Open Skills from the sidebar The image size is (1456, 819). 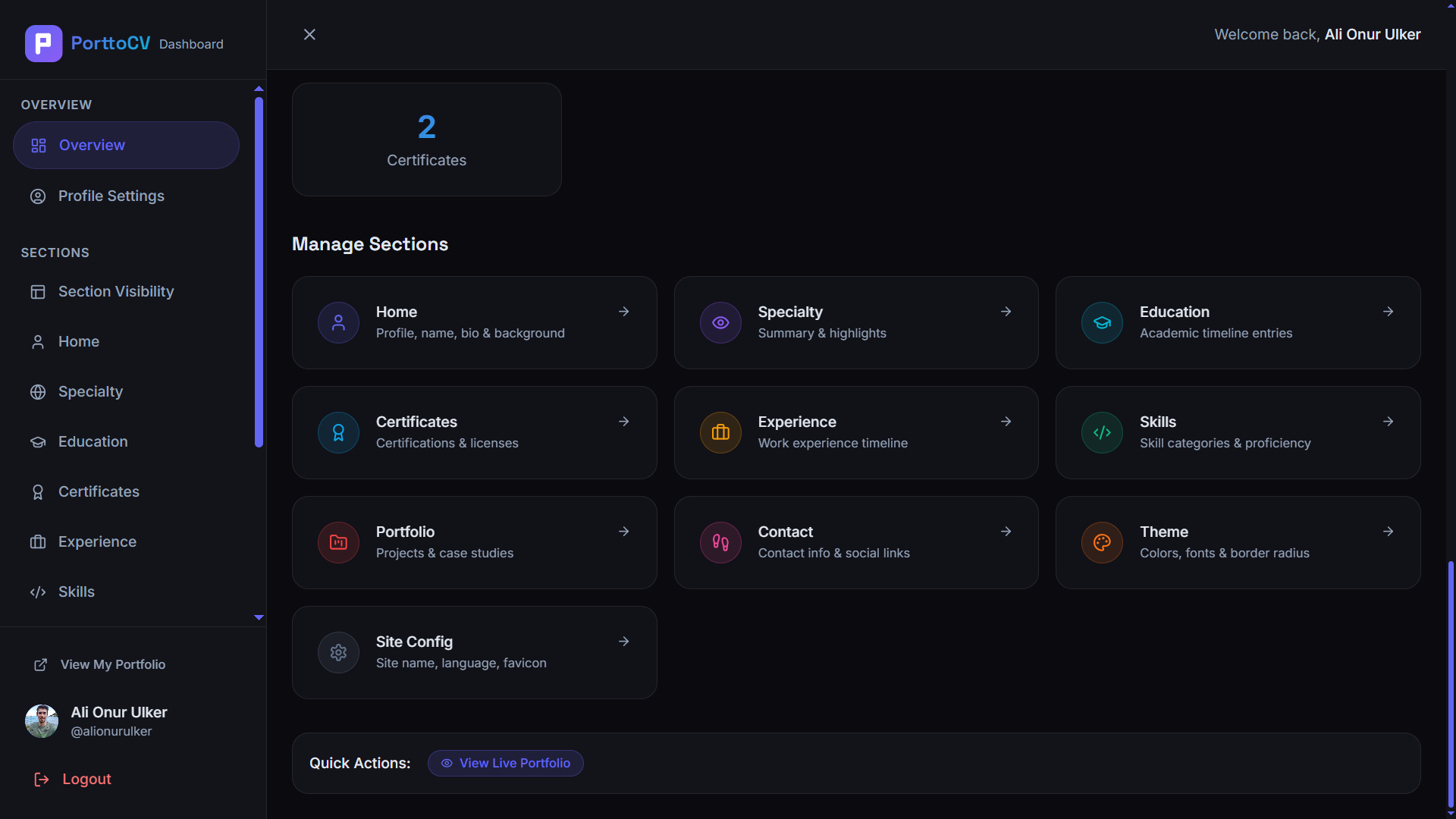pyautogui.click(x=126, y=591)
